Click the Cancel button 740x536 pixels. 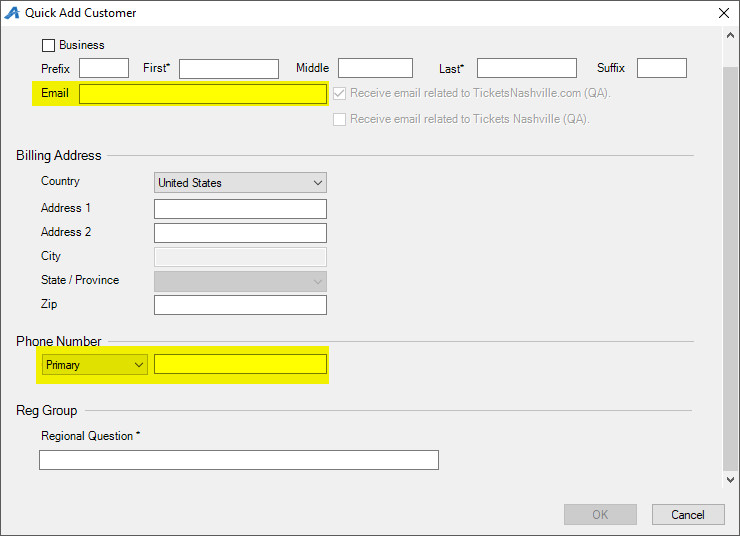point(688,514)
